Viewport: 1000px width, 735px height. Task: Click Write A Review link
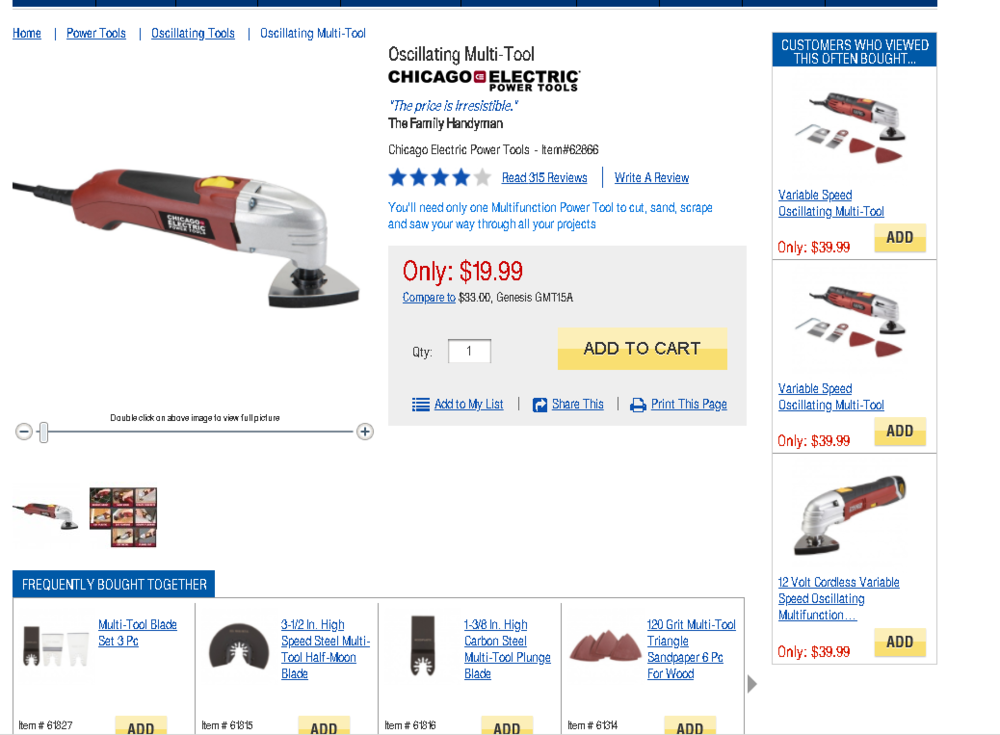click(x=651, y=178)
